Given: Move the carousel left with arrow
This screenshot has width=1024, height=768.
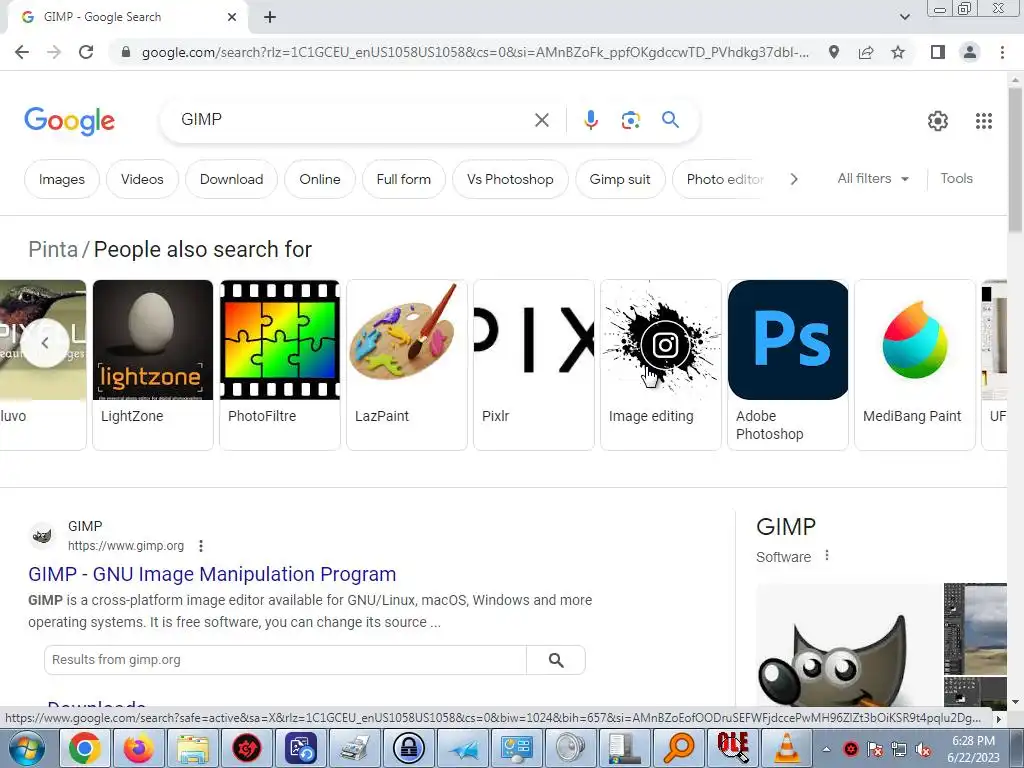Looking at the screenshot, I should (x=44, y=342).
